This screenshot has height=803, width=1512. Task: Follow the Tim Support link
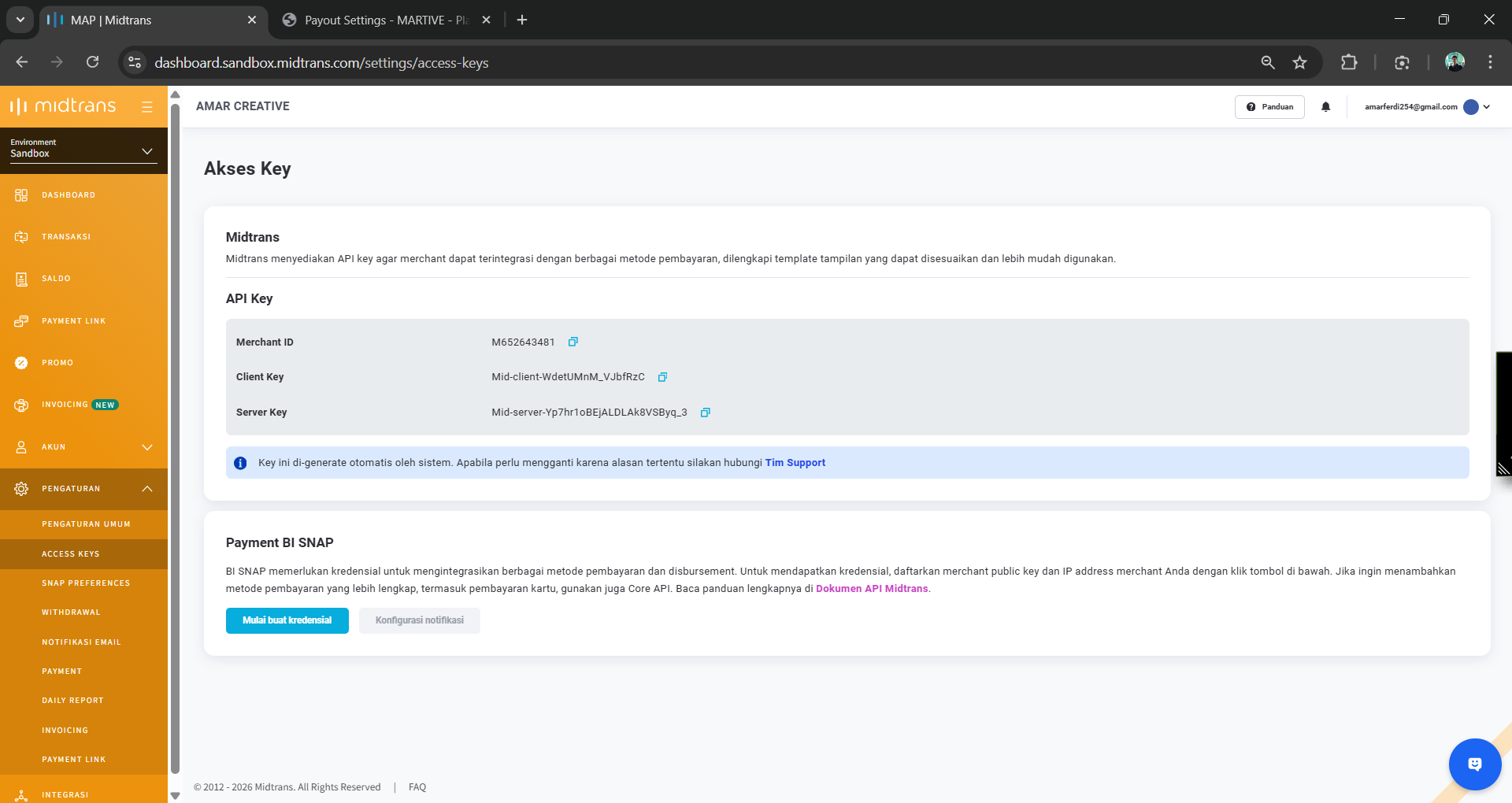[795, 463]
